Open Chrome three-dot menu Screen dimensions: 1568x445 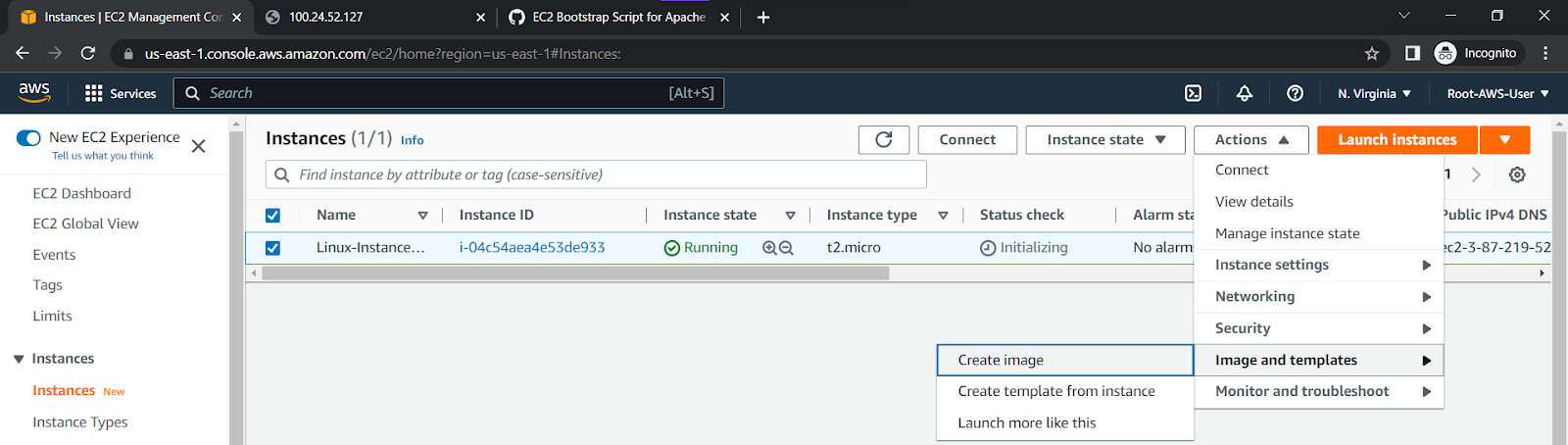1545,53
